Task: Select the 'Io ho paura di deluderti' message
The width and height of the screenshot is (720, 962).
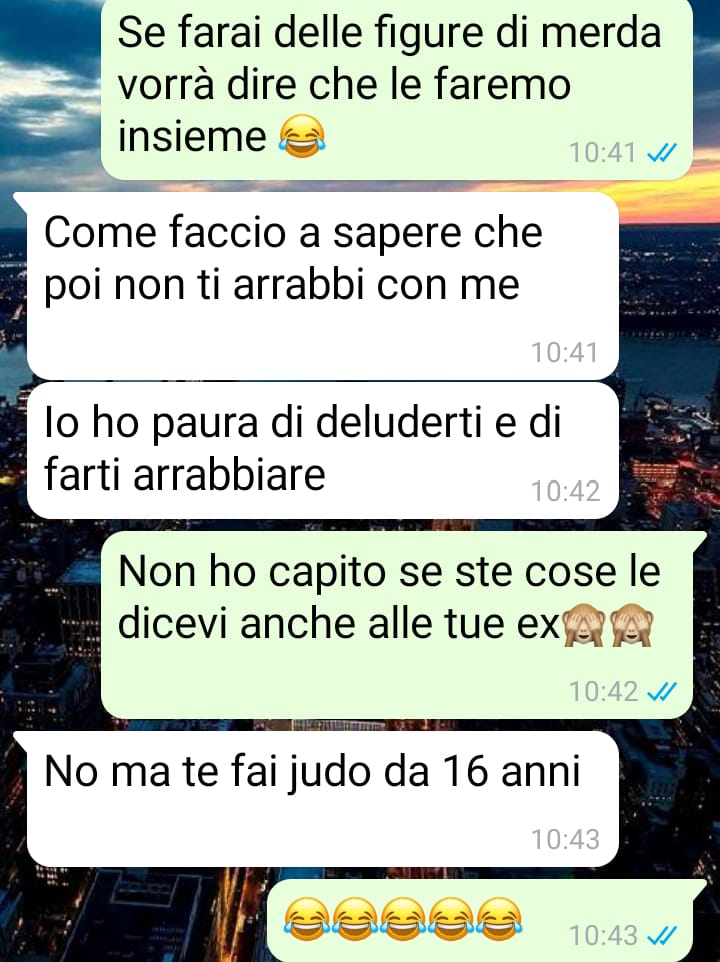Action: [x=323, y=451]
